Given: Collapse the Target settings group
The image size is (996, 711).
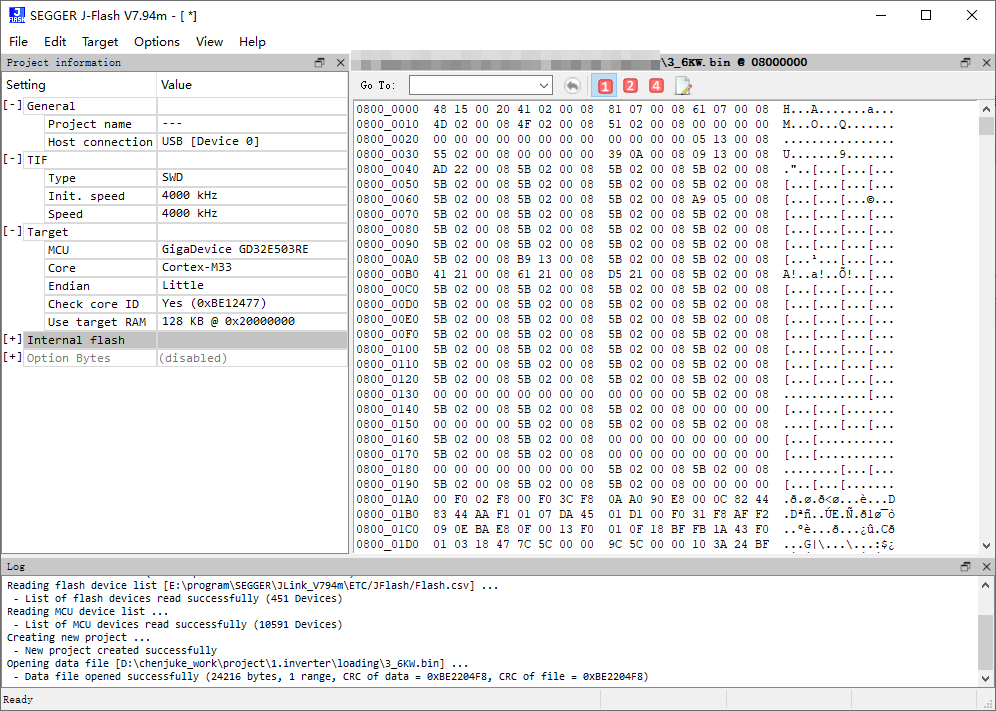Looking at the screenshot, I should (x=13, y=231).
